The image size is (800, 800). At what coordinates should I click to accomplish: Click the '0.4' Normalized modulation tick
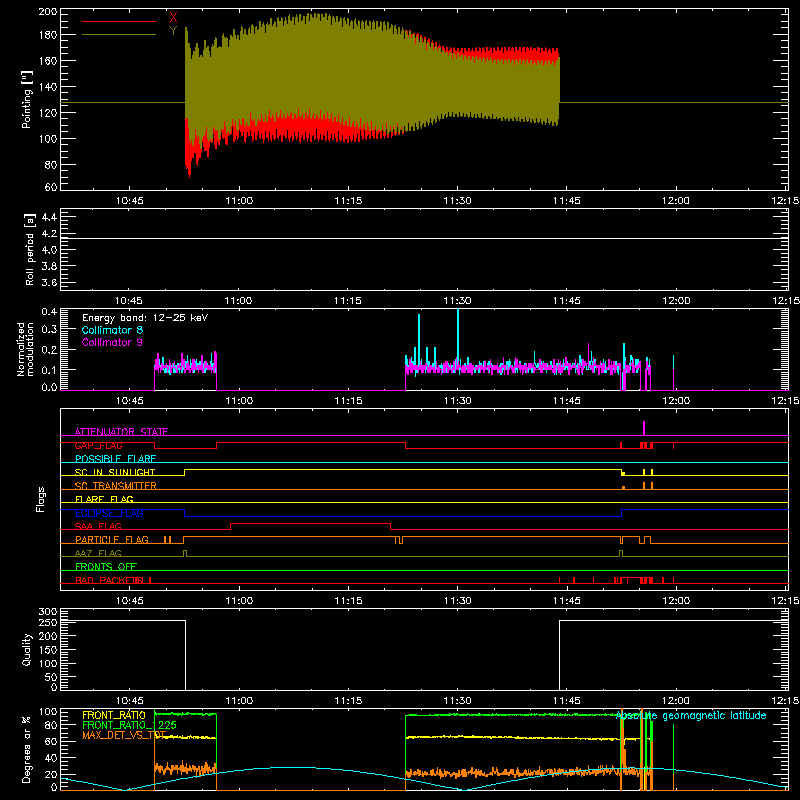(49, 312)
